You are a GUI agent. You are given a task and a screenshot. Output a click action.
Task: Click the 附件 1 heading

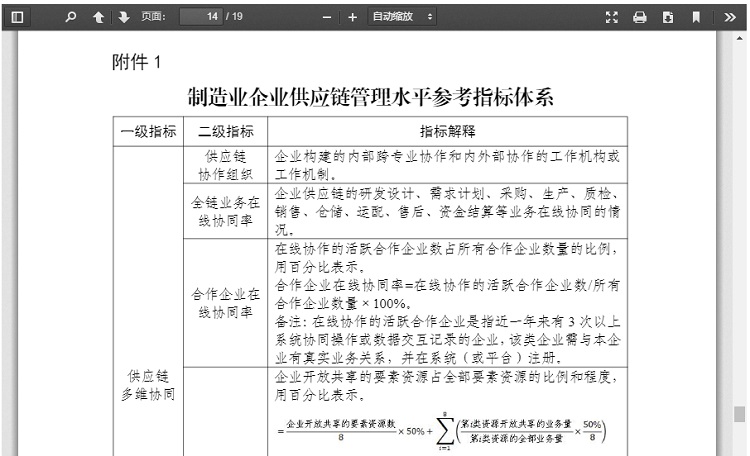click(136, 62)
